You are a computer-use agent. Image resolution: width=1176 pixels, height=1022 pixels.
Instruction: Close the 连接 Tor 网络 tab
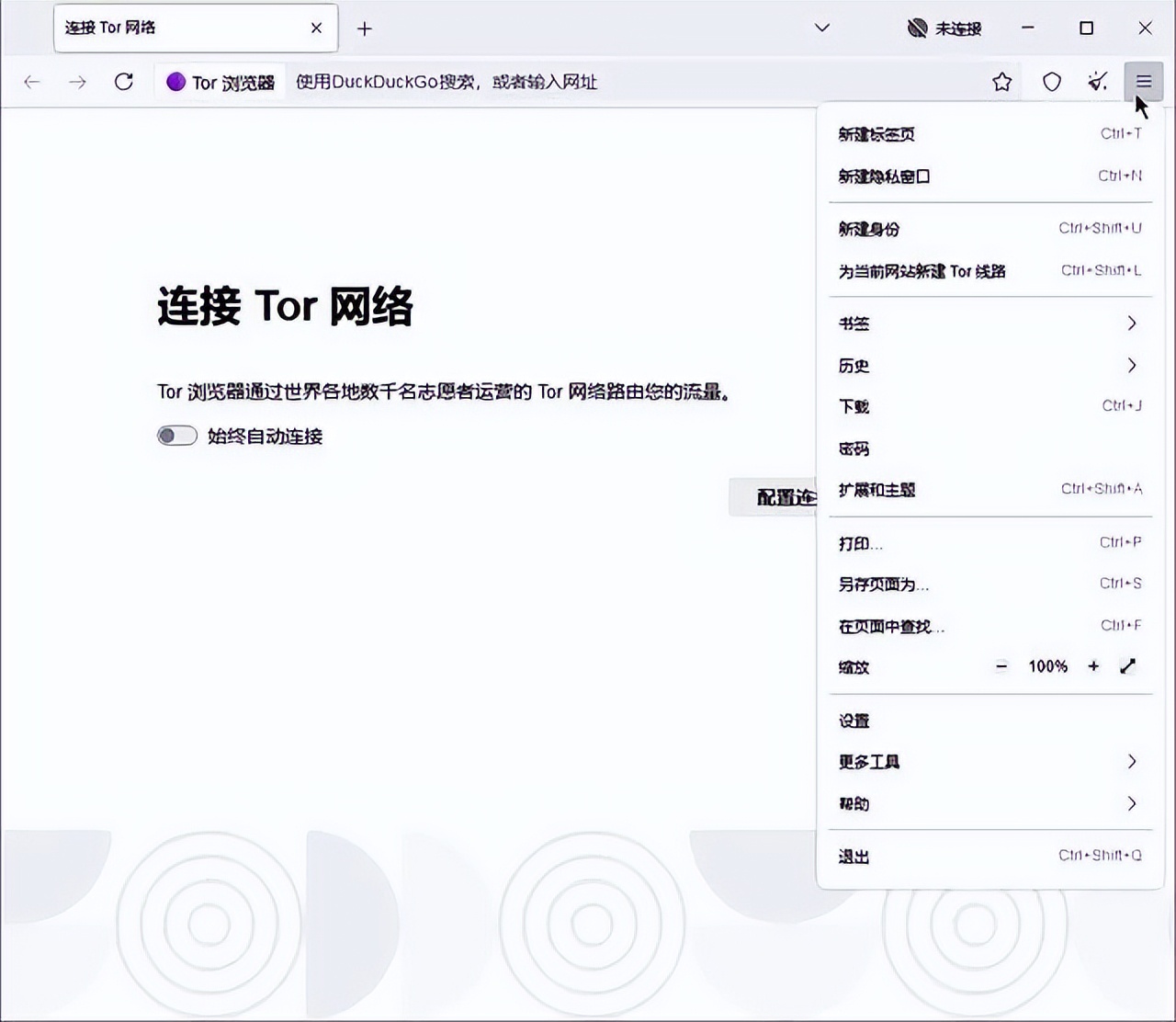tap(316, 28)
